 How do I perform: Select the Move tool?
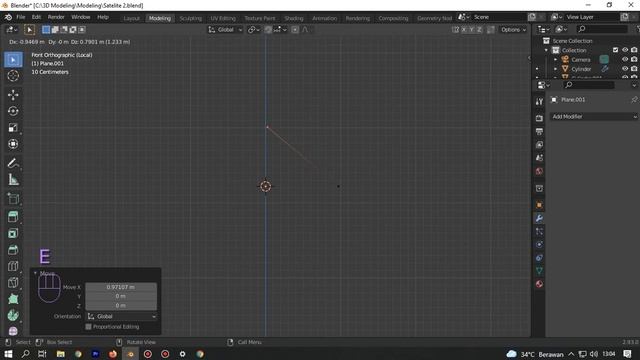13,95
